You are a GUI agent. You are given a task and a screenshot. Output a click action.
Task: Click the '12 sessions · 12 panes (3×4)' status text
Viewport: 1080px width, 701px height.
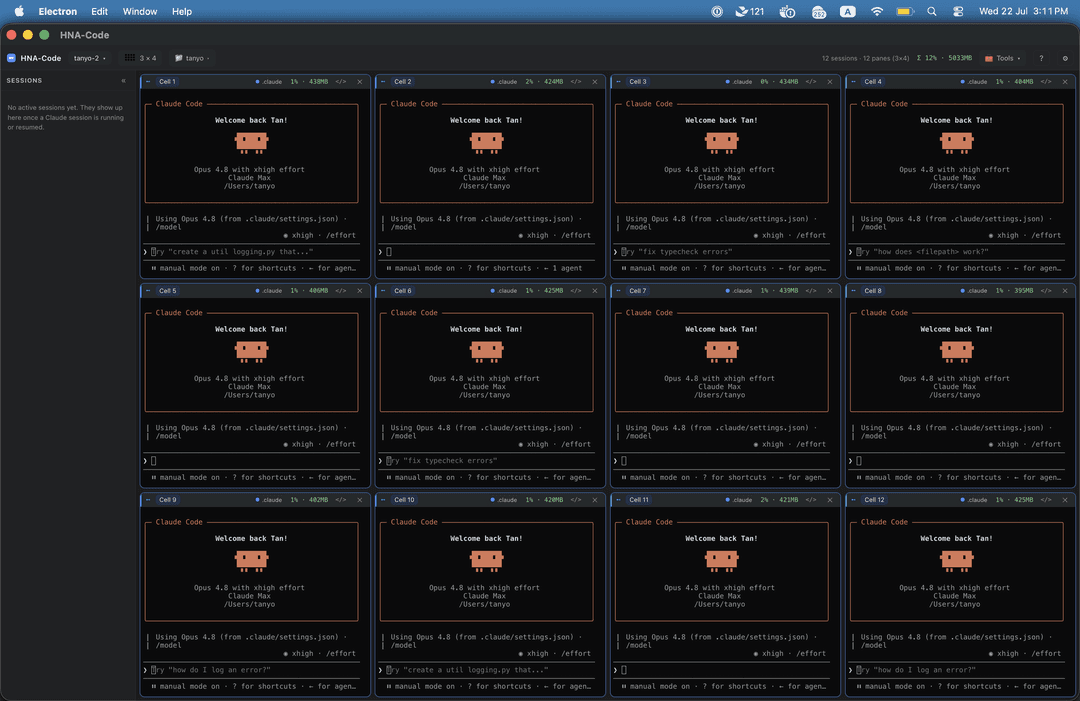pos(865,59)
